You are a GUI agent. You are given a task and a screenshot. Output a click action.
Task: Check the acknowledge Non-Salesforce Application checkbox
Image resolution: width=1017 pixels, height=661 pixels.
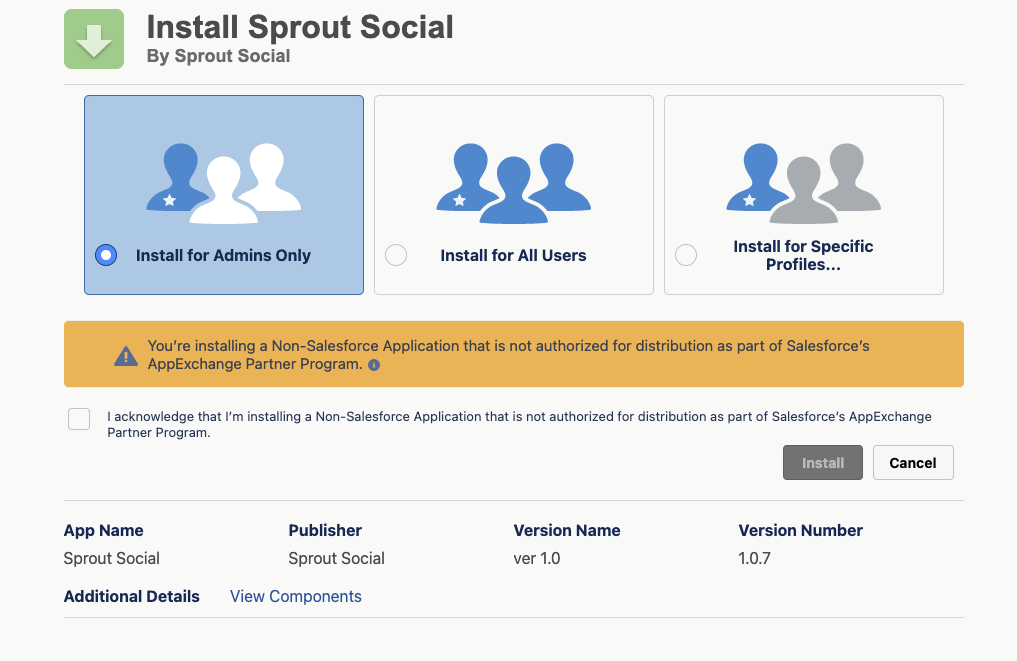79,419
